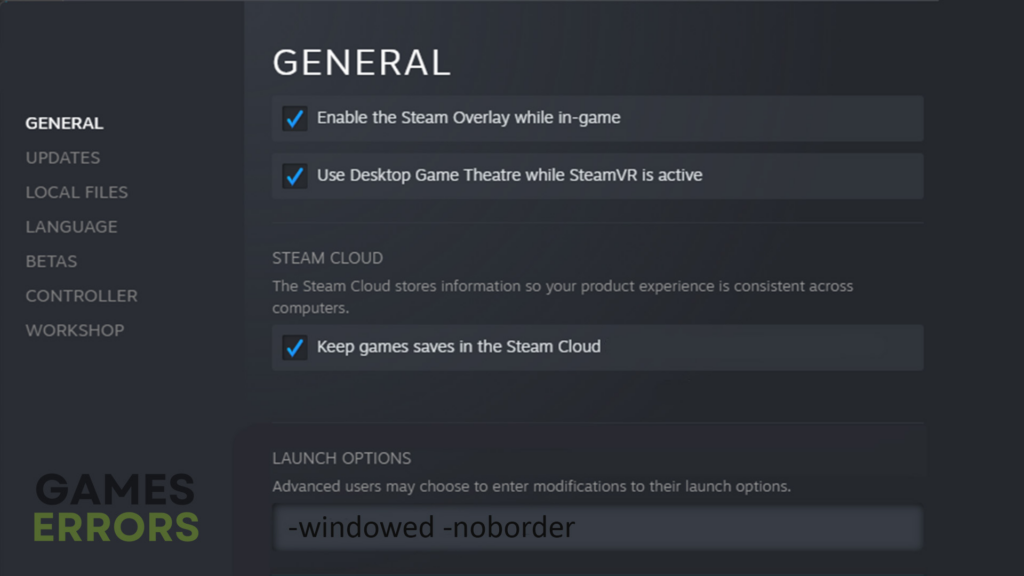Click the 'Use Desktop Game Theatre' label text

click(509, 175)
